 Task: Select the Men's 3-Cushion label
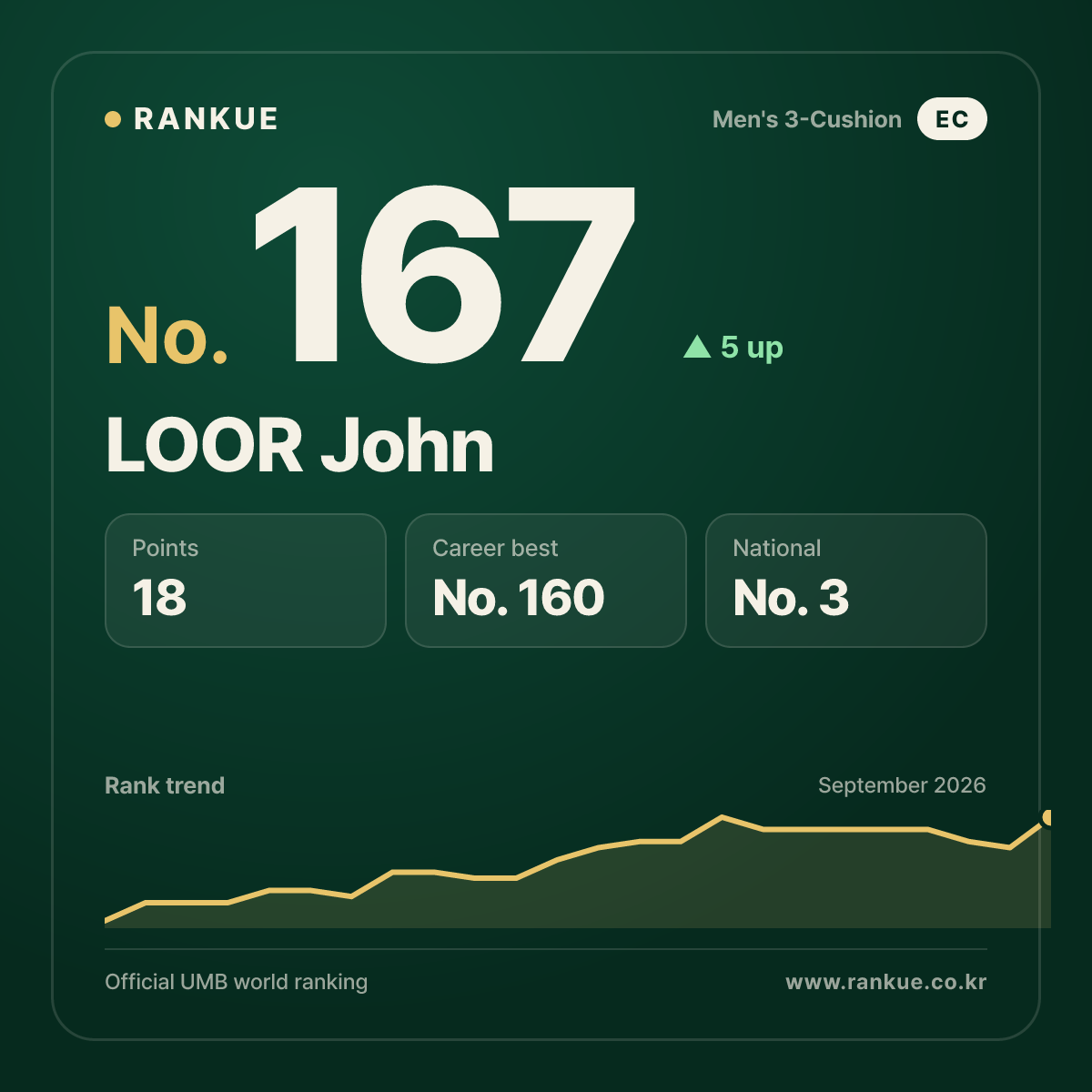click(807, 119)
